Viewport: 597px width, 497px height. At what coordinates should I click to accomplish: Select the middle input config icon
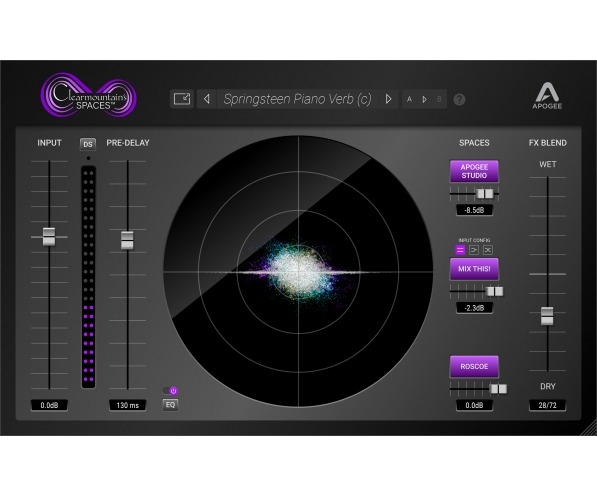click(x=474, y=250)
